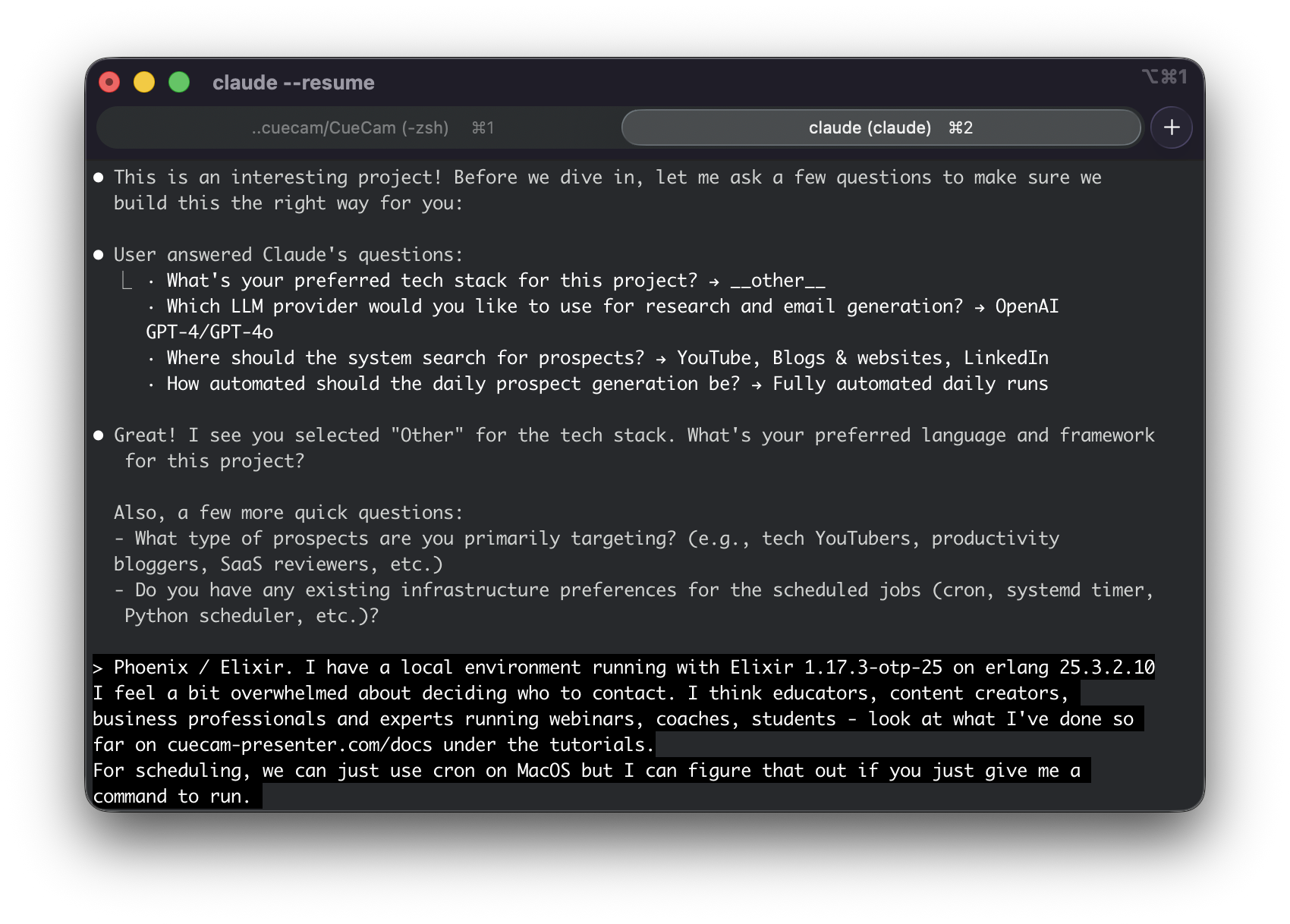
Task: Click the "OpenAI" provider answer text
Action: point(1026,306)
